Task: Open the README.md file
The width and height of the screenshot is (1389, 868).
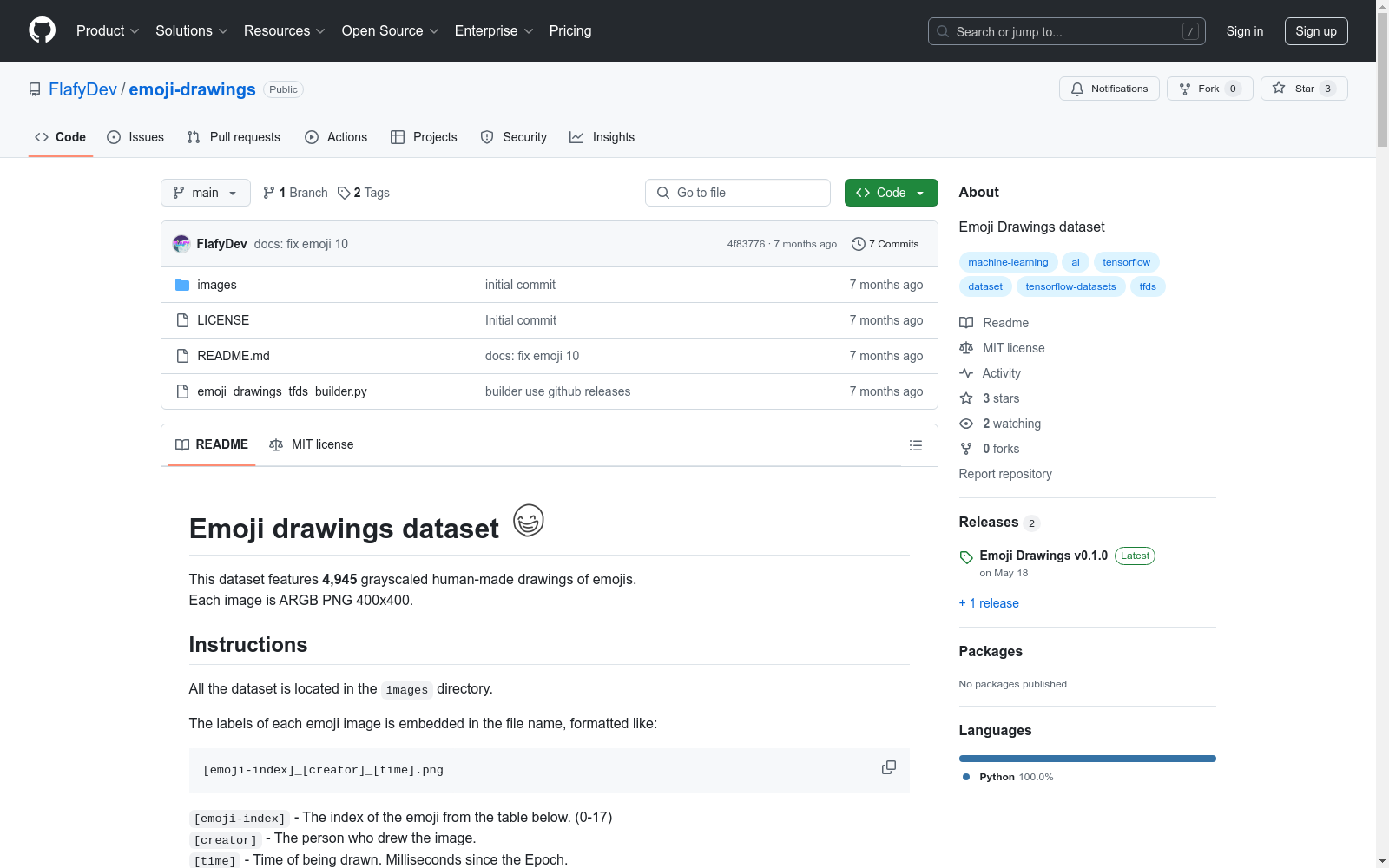Action: click(x=234, y=356)
